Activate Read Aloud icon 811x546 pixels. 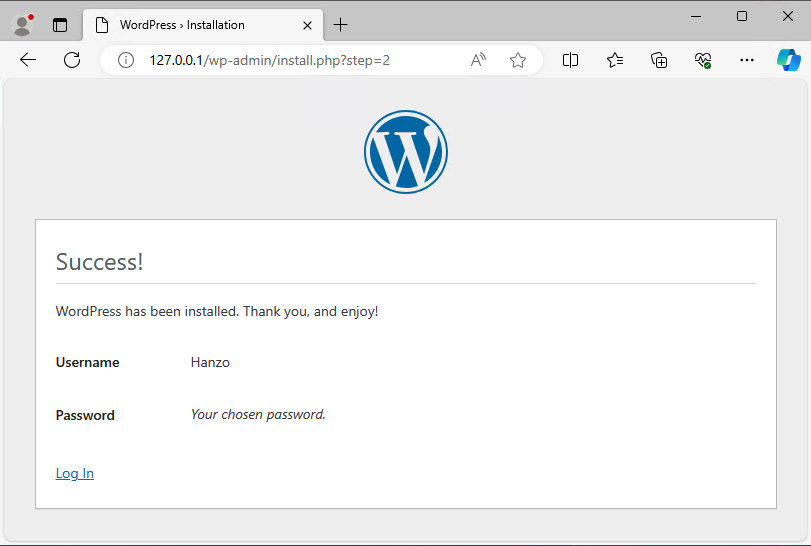coord(478,60)
